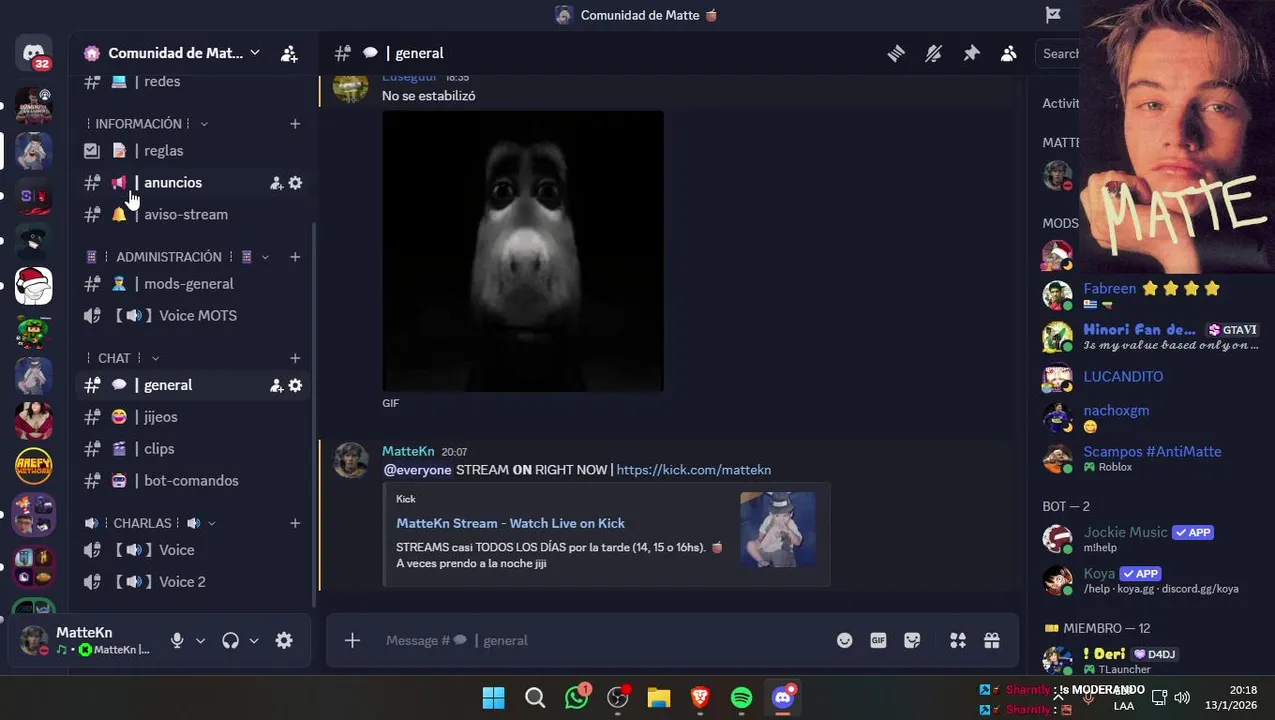Open the Inbox icon in title bar
The width and height of the screenshot is (1275, 720).
(x=1053, y=14)
